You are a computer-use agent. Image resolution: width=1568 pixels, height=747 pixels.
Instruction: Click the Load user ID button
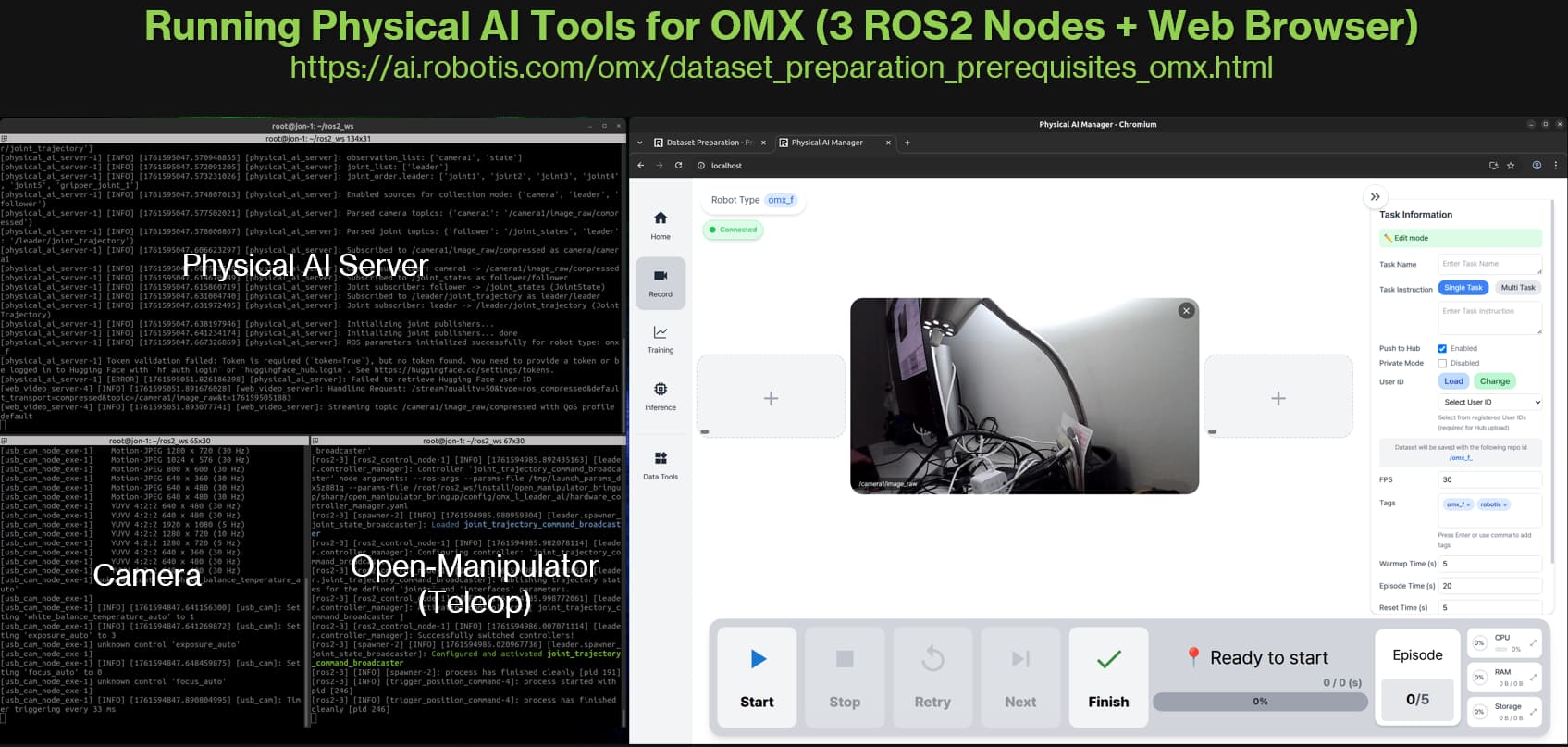point(1453,381)
